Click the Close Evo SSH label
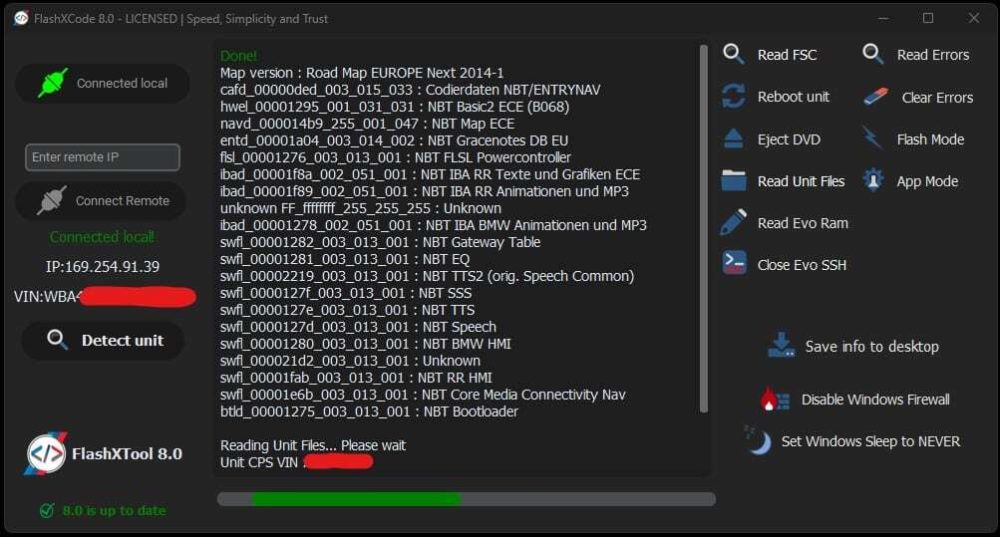Viewport: 1000px width, 537px height. coord(802,265)
